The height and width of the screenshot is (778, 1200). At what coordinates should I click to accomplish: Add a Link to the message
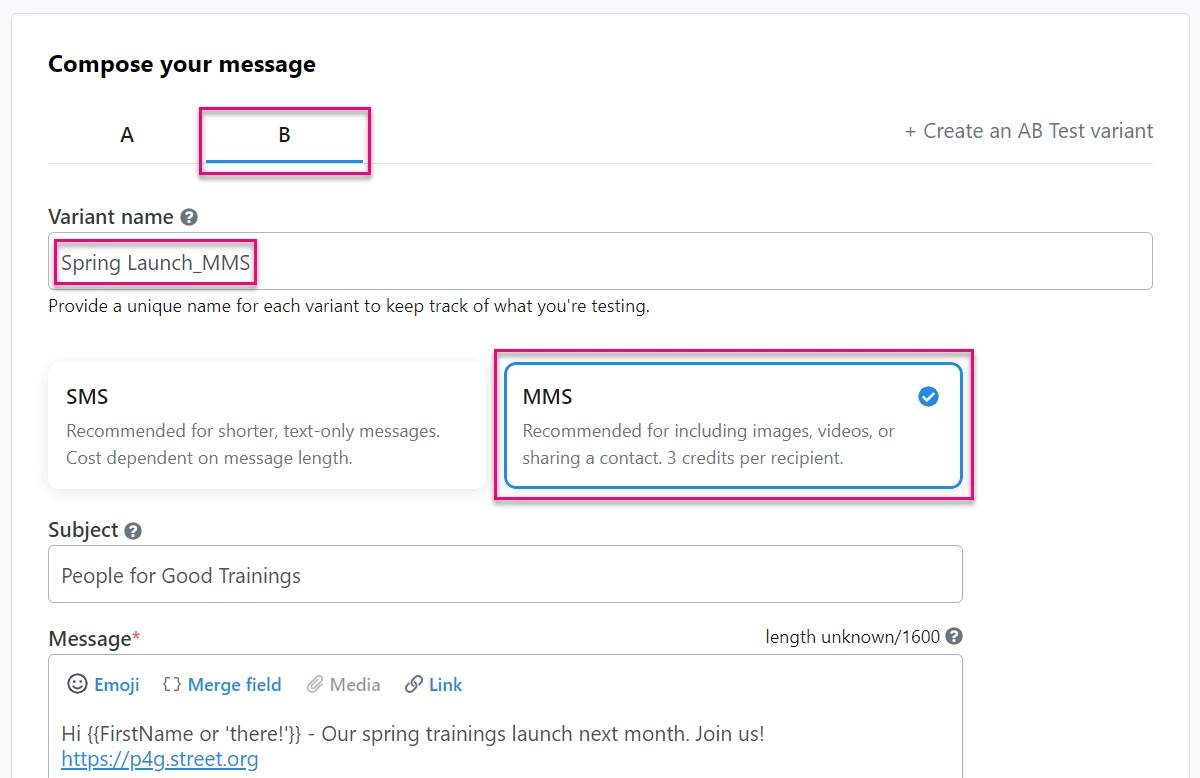point(433,684)
